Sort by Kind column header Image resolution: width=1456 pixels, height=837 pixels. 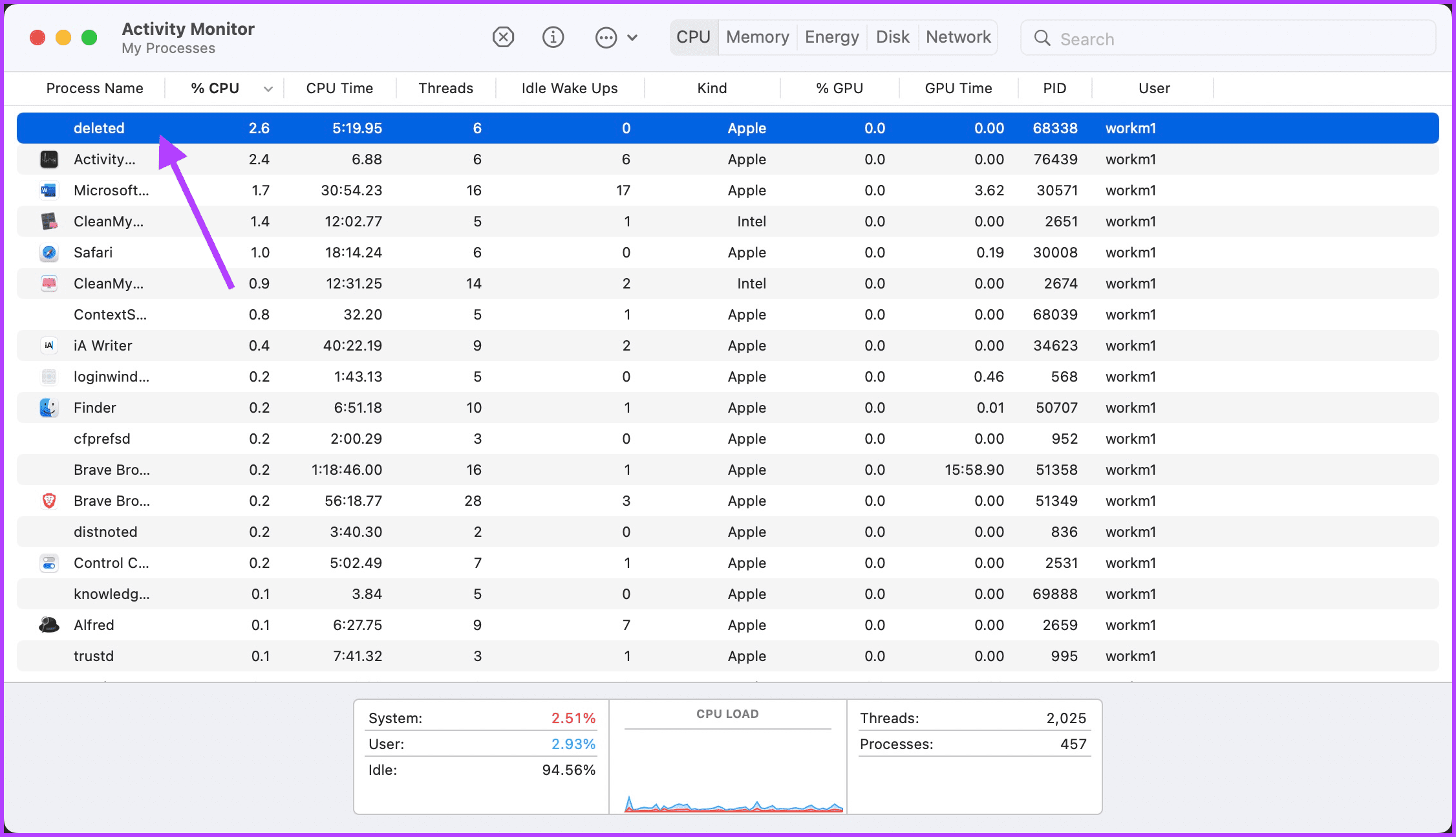712,88
